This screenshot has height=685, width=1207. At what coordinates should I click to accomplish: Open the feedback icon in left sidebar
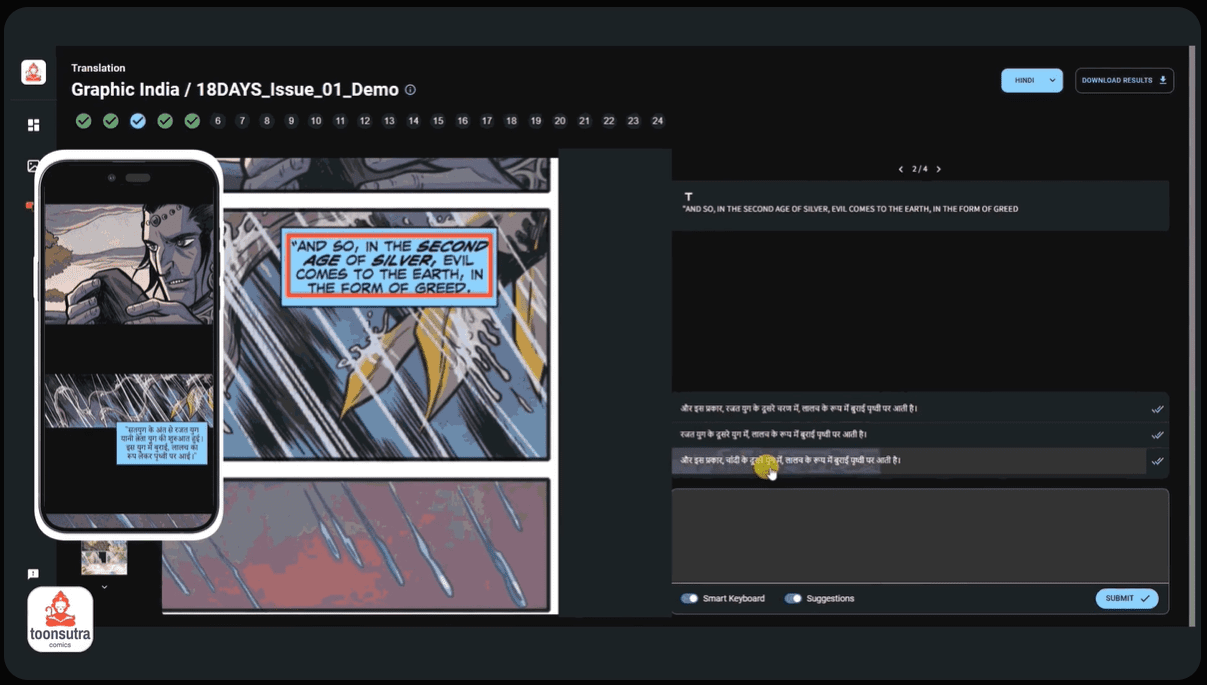[33, 574]
